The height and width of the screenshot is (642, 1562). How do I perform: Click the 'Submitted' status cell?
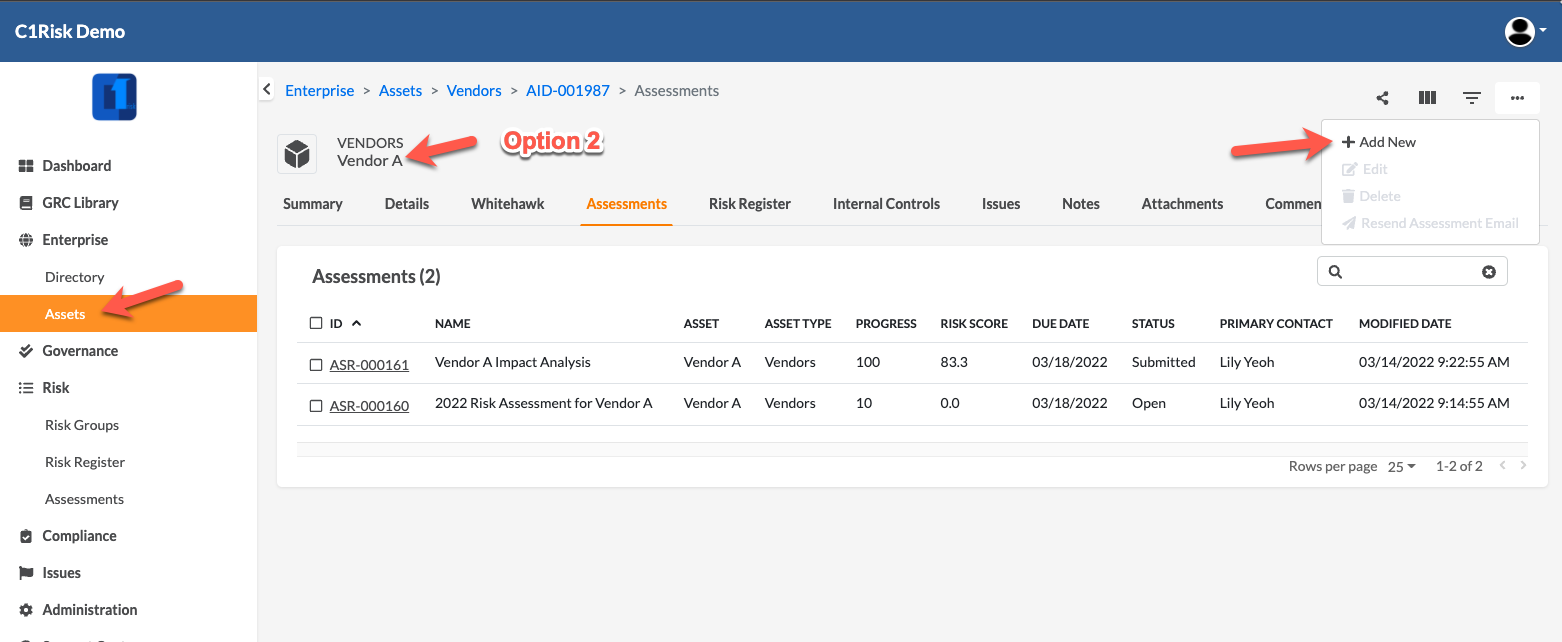[x=1164, y=362]
